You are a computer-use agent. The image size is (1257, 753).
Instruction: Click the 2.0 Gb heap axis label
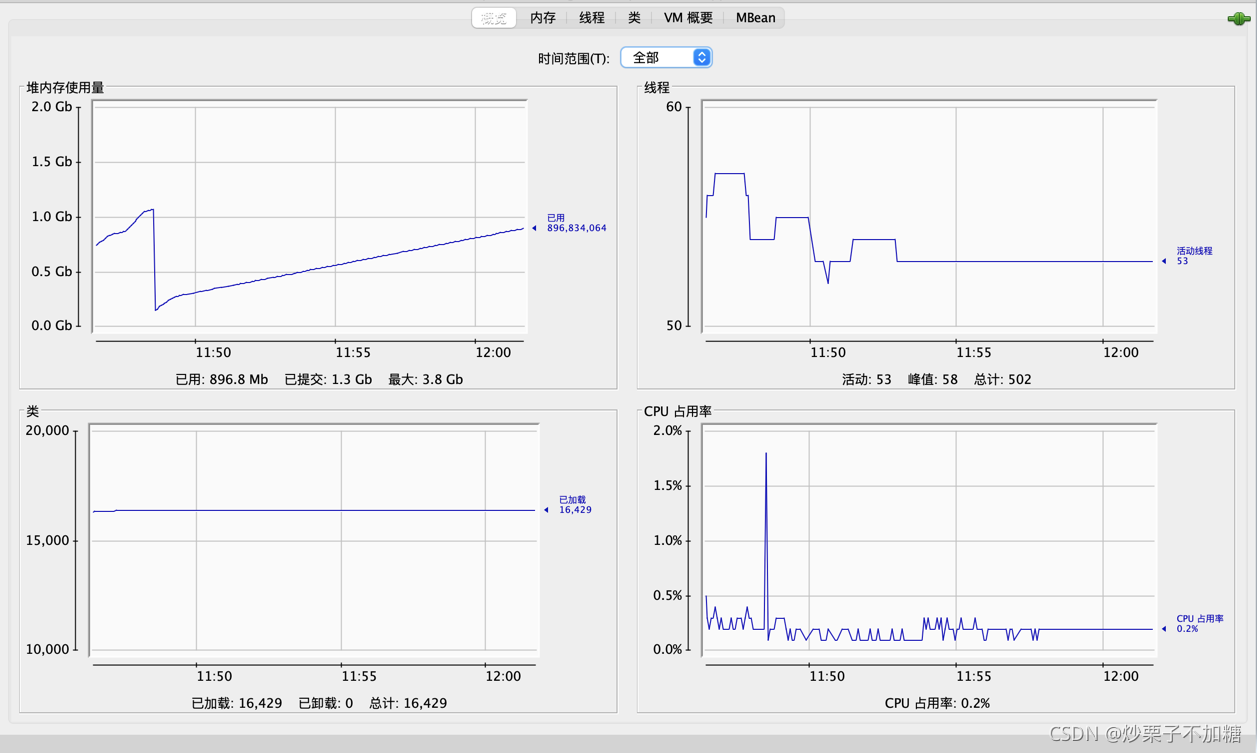point(52,107)
